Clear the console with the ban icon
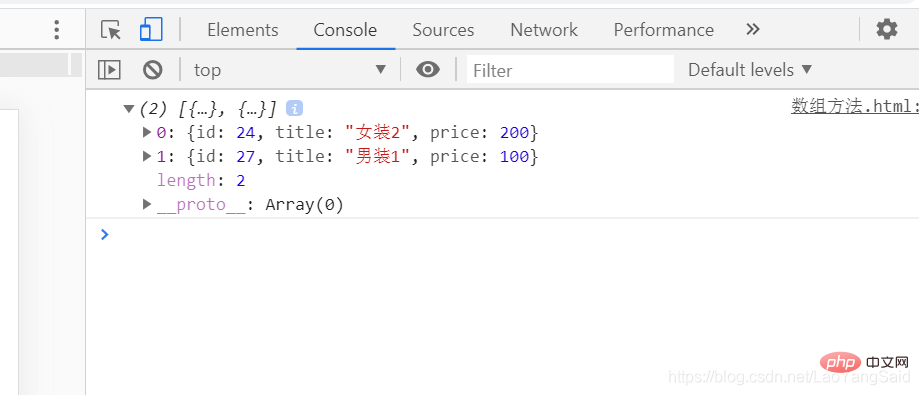Screen dimensions: 919x395 pos(152,70)
